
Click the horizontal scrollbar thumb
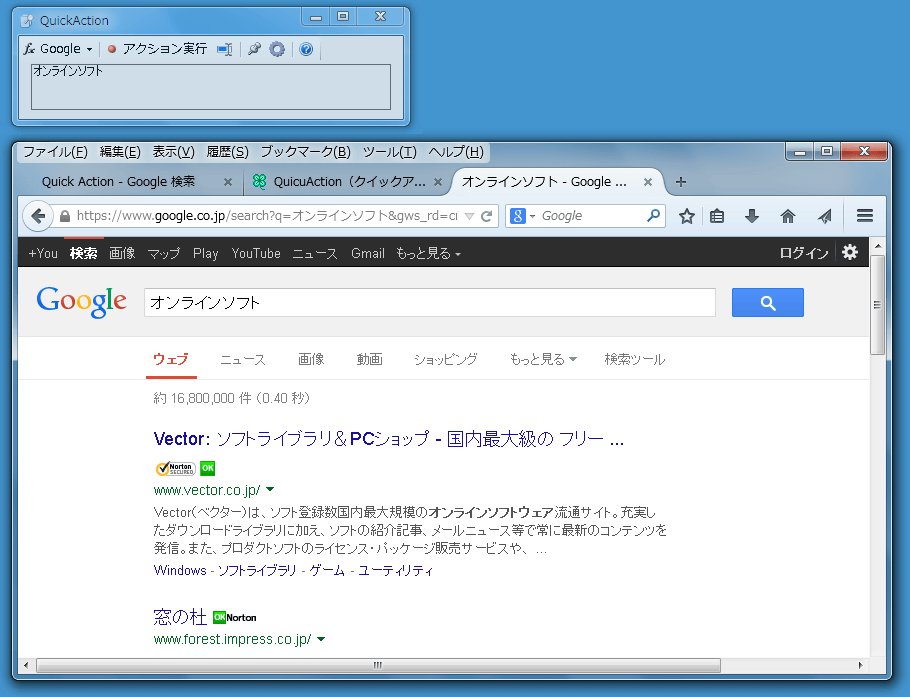(378, 665)
